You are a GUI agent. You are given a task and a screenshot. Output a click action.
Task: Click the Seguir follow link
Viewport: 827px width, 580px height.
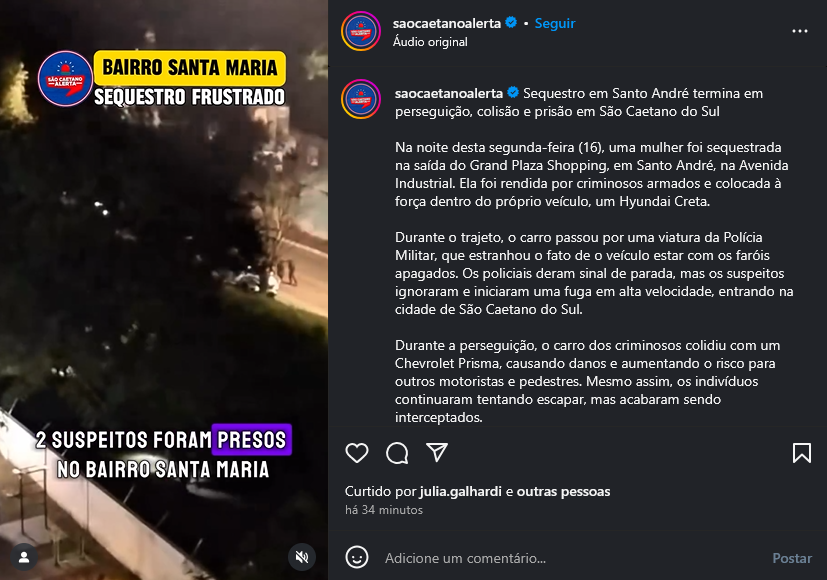555,23
